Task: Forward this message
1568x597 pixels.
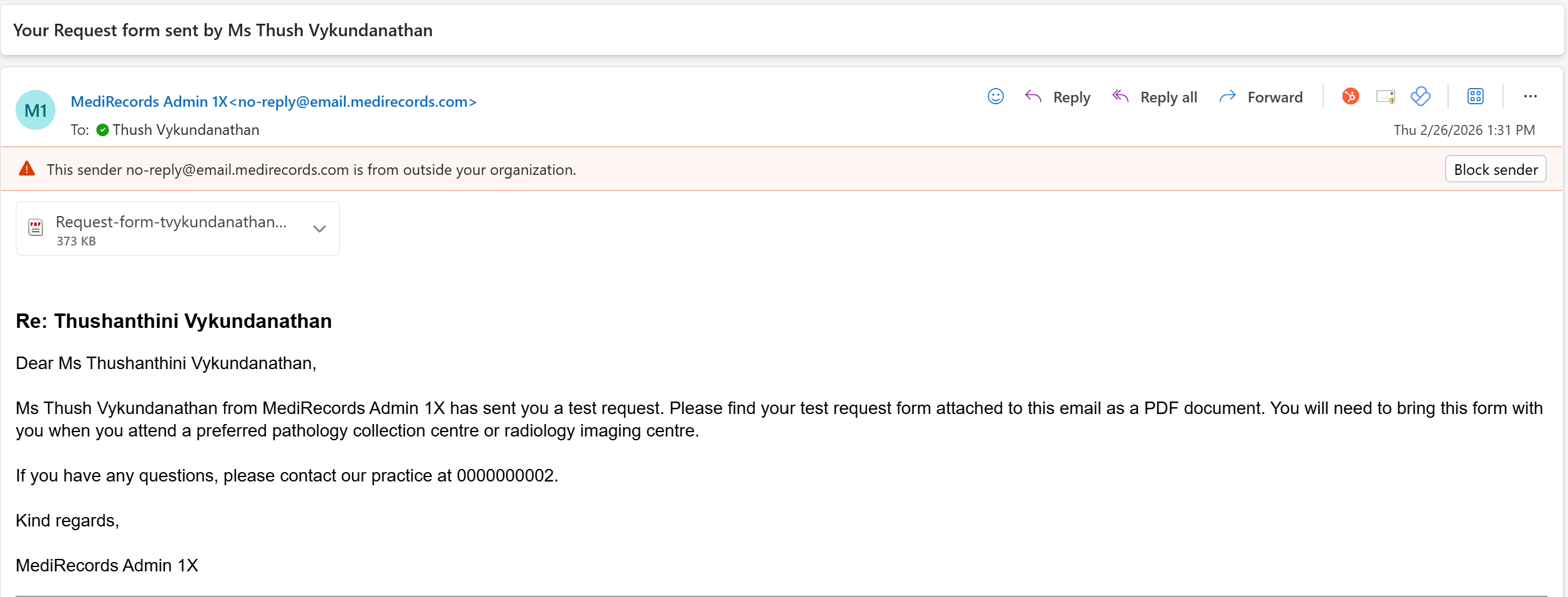Action: tap(1260, 97)
